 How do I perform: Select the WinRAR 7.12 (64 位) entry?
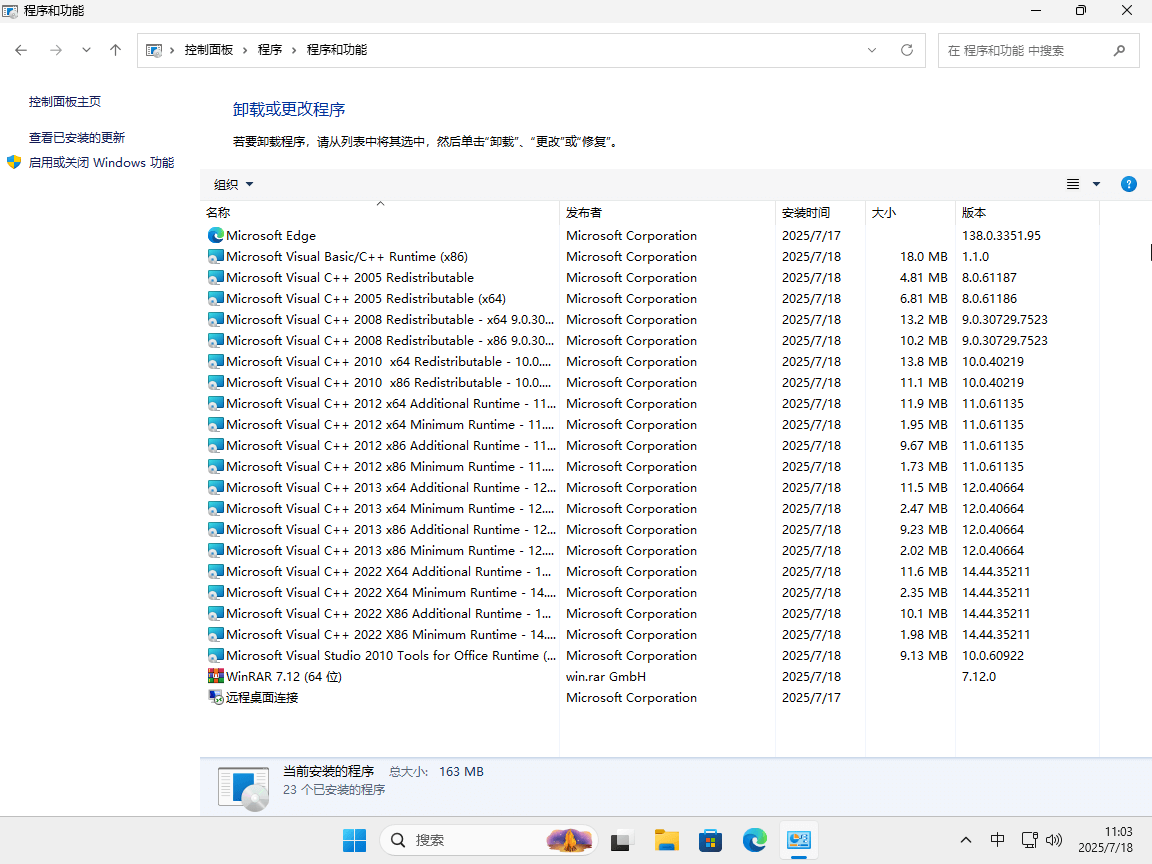click(x=284, y=677)
